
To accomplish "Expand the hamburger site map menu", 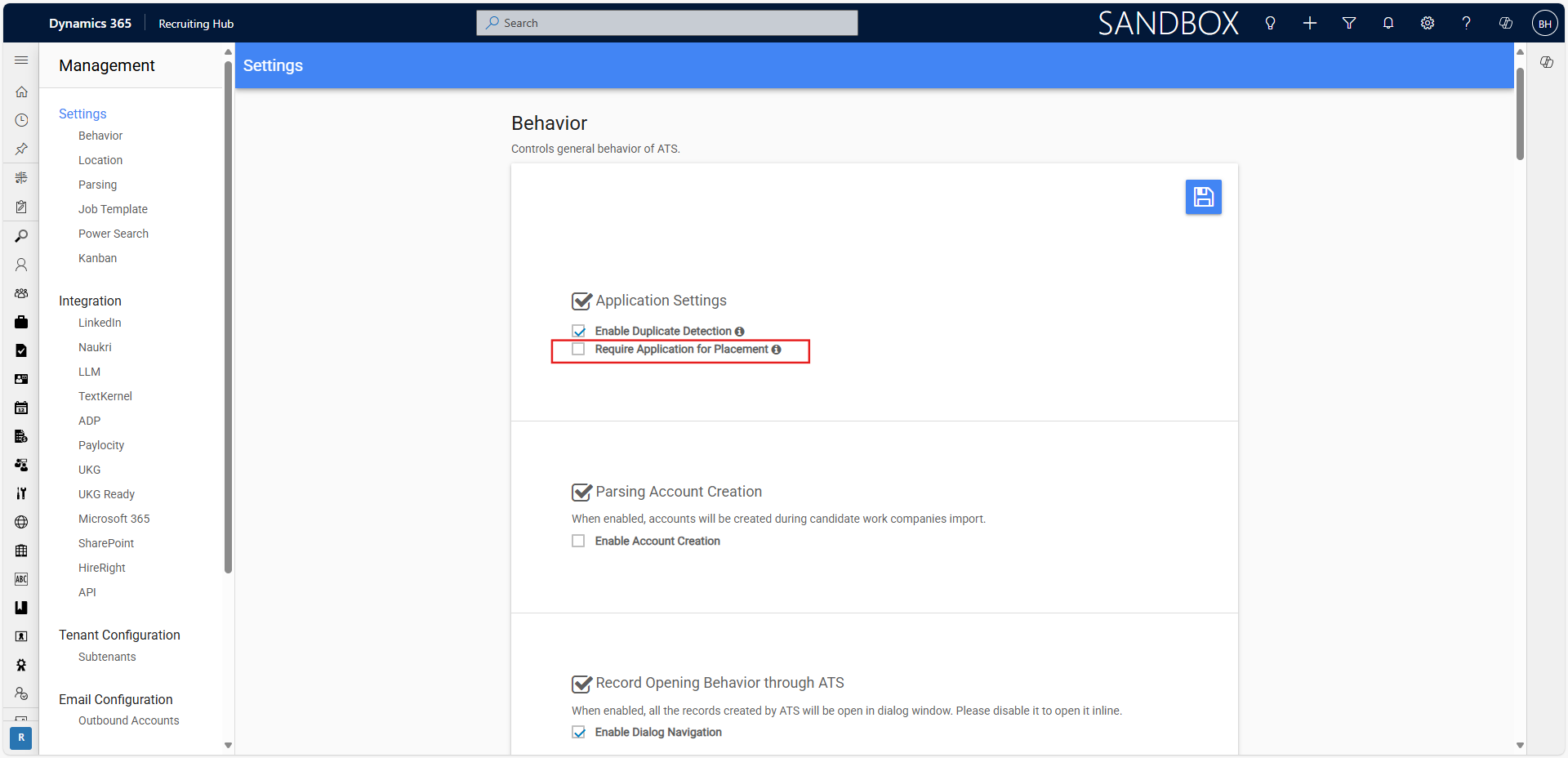I will pyautogui.click(x=21, y=60).
